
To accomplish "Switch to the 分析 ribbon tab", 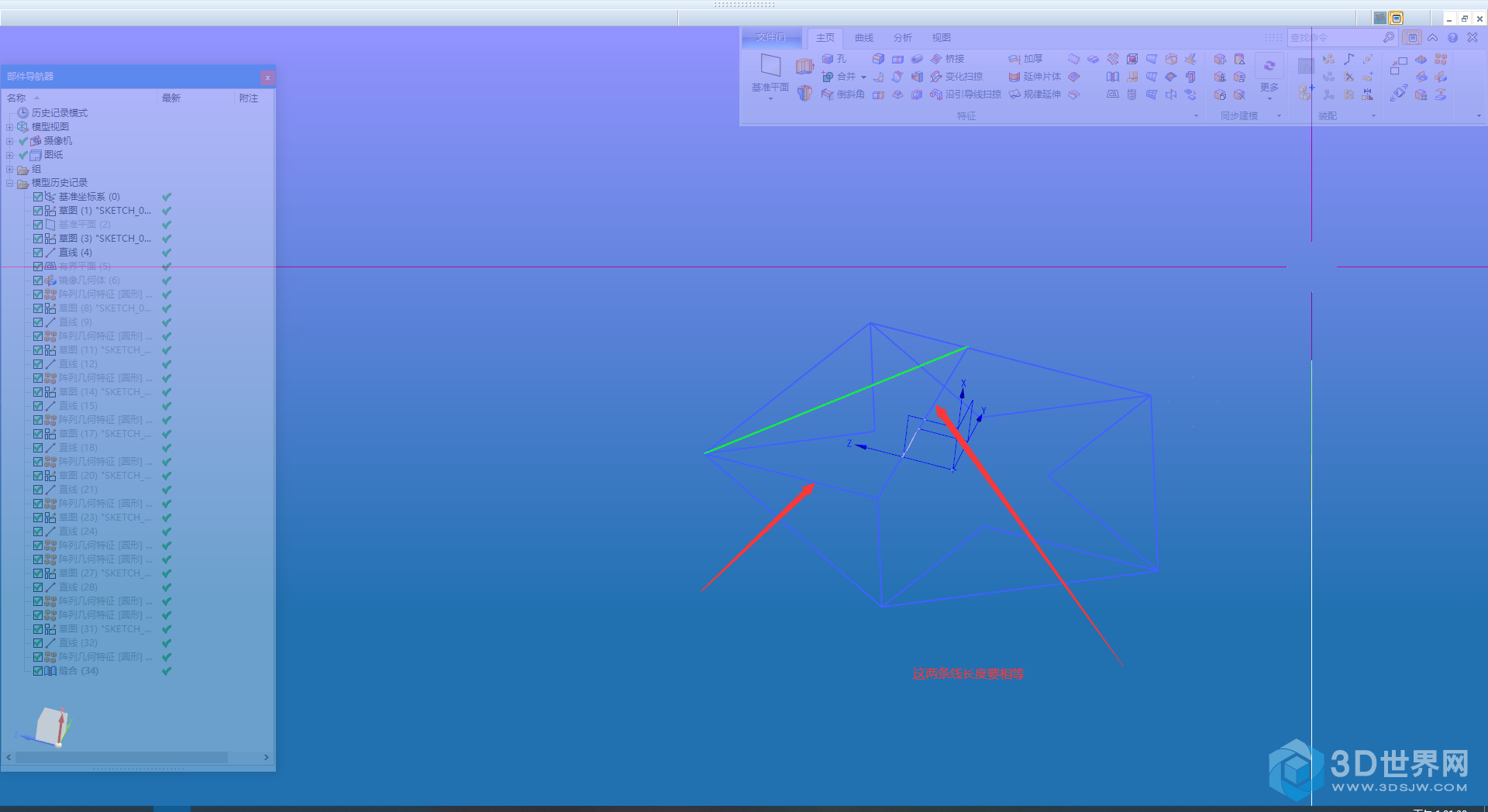I will tap(903, 37).
